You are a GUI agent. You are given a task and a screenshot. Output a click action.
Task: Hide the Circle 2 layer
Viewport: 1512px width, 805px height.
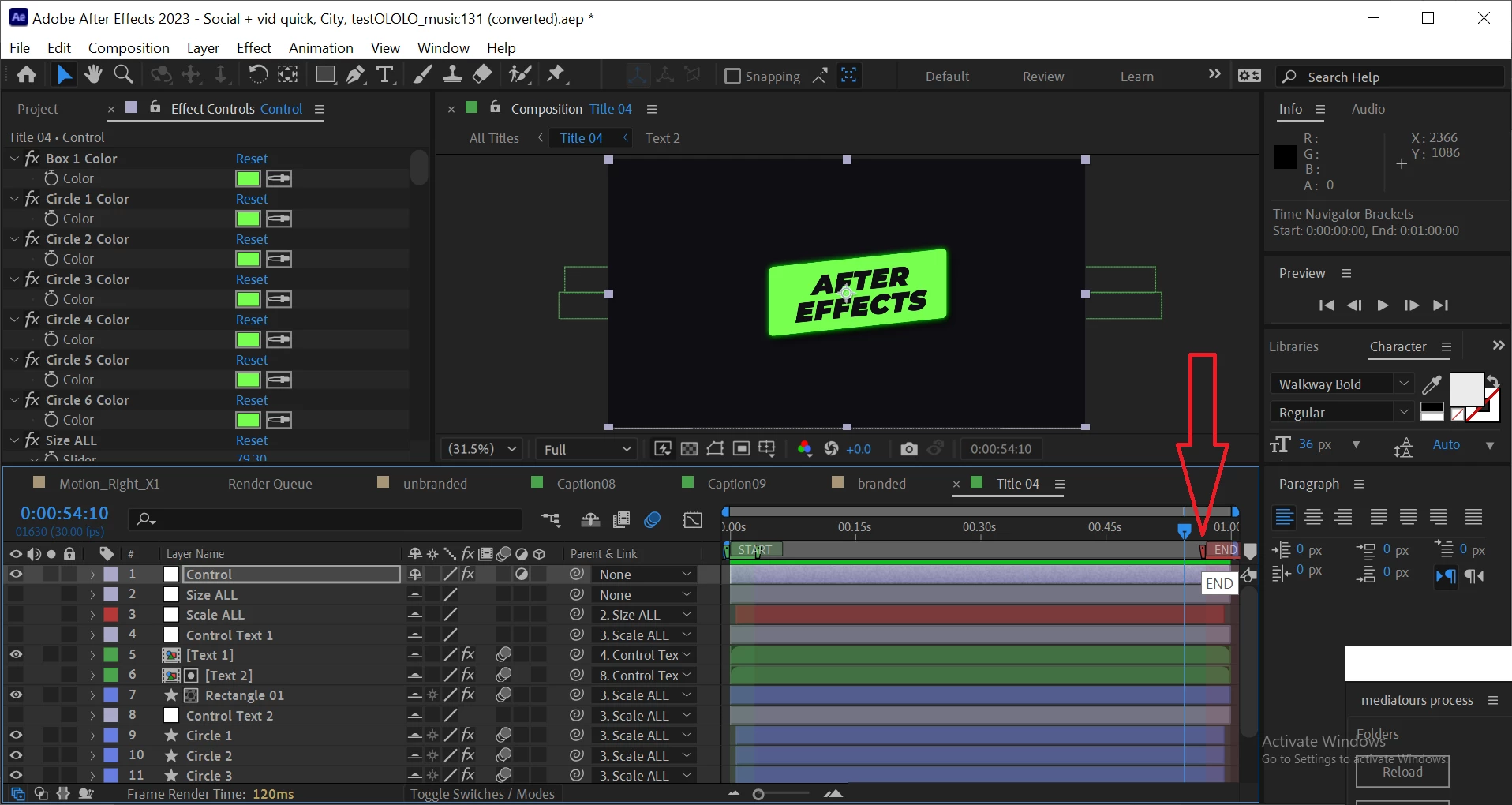(16, 755)
